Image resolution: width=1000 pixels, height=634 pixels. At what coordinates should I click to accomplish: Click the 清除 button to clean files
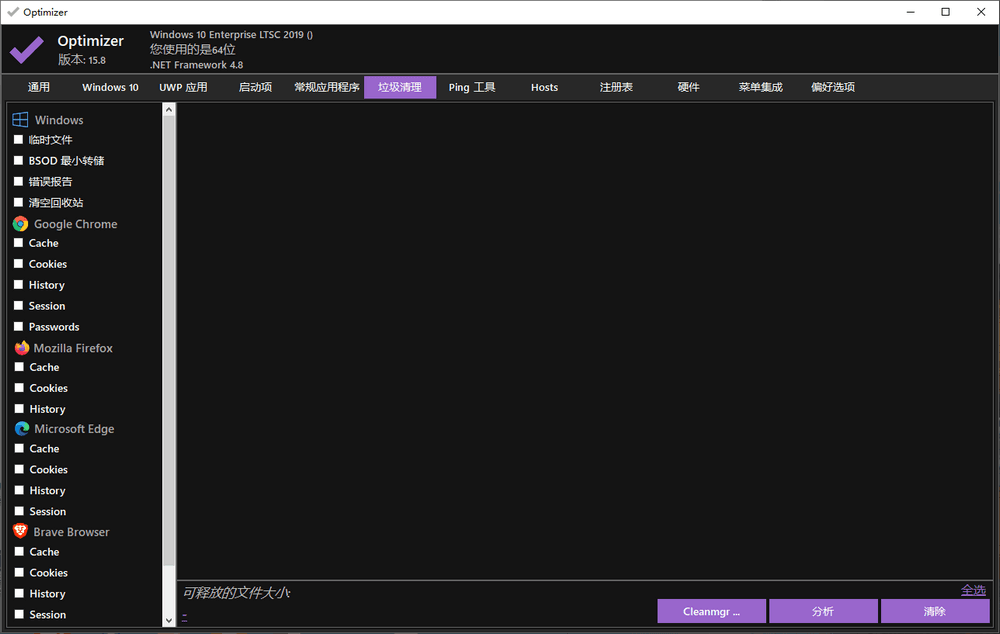935,610
